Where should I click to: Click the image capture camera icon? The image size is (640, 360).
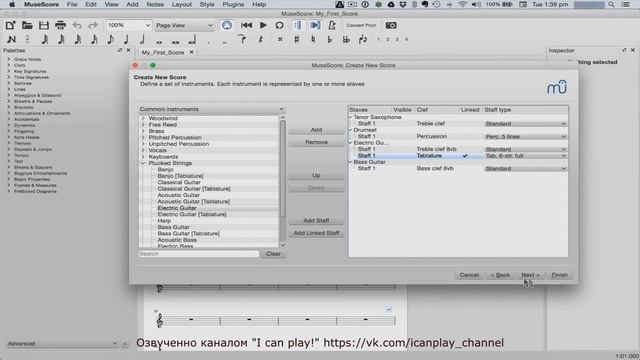point(391,25)
